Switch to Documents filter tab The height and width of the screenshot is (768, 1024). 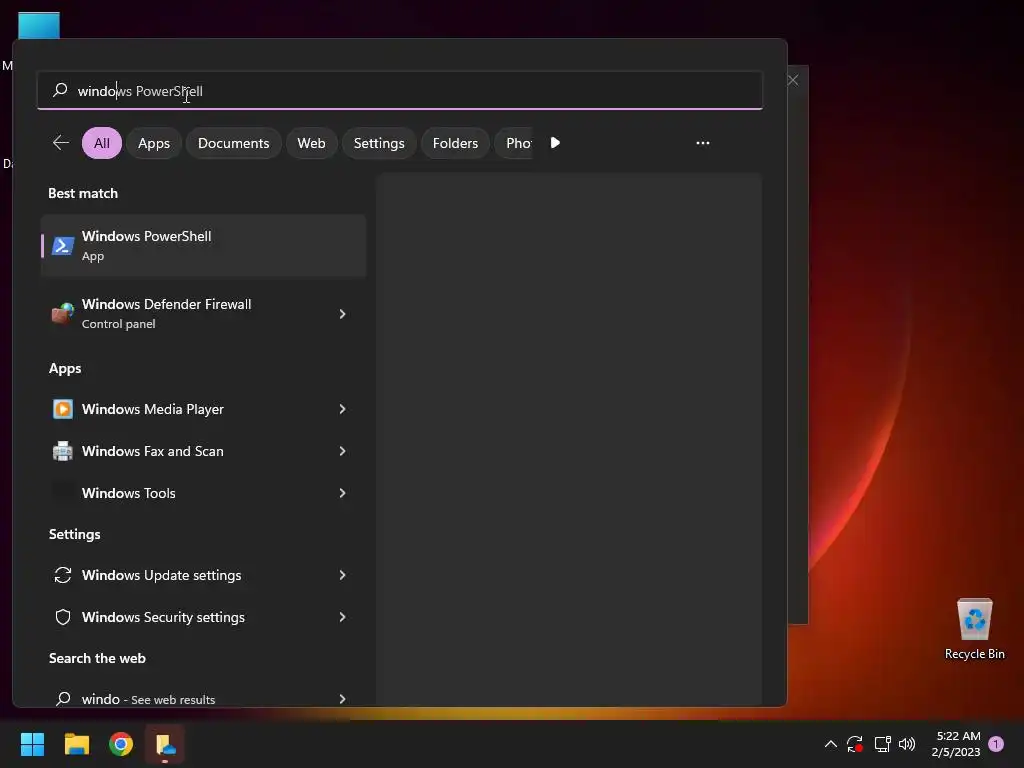[233, 143]
